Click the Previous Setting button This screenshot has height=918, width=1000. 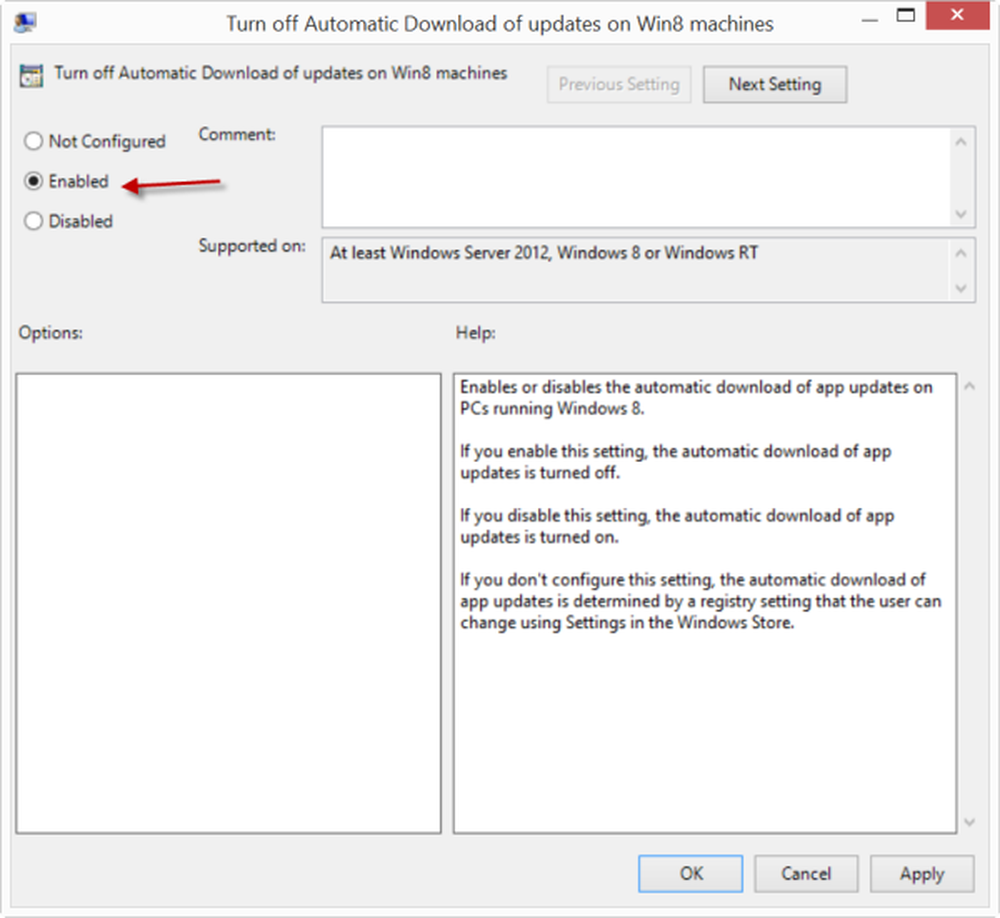(619, 84)
